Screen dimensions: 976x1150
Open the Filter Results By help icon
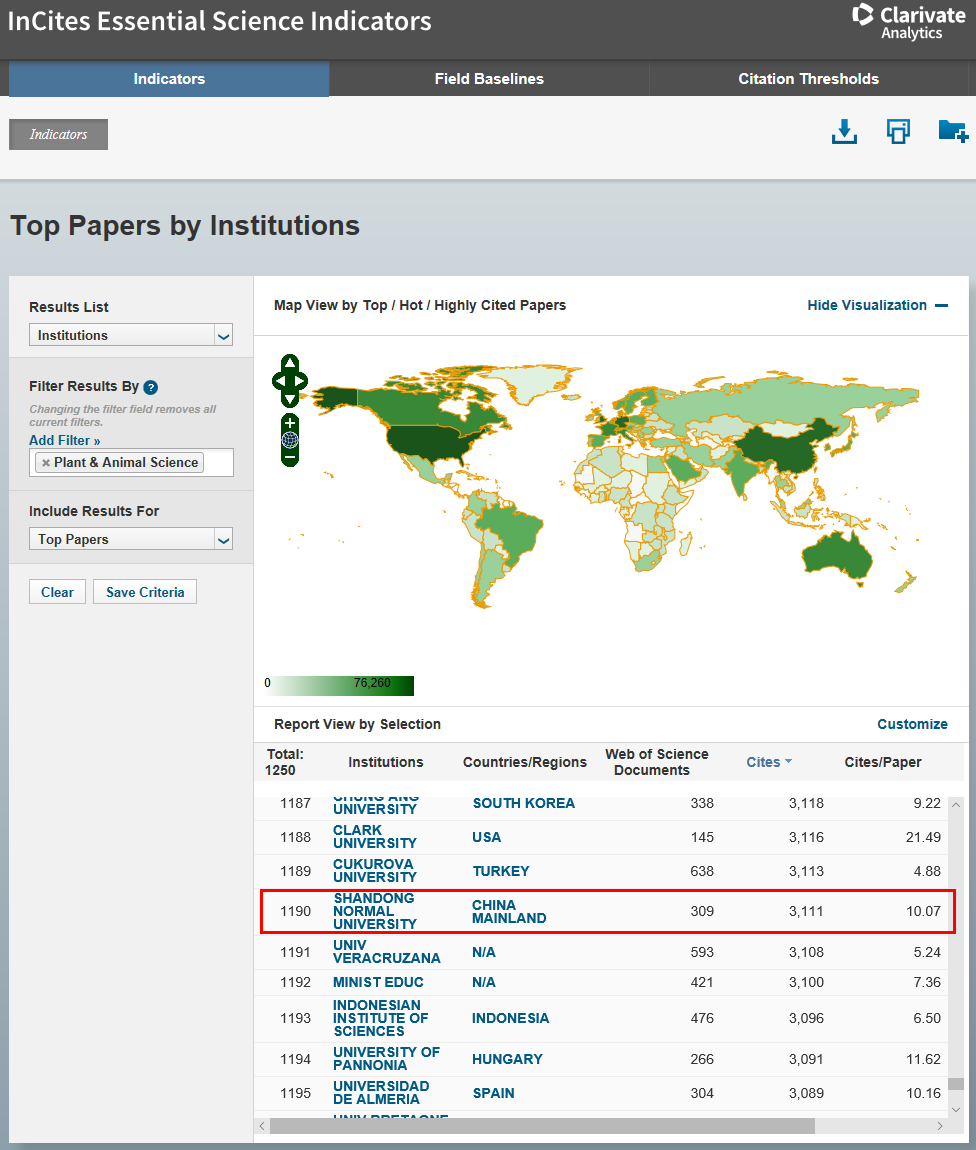[150, 387]
